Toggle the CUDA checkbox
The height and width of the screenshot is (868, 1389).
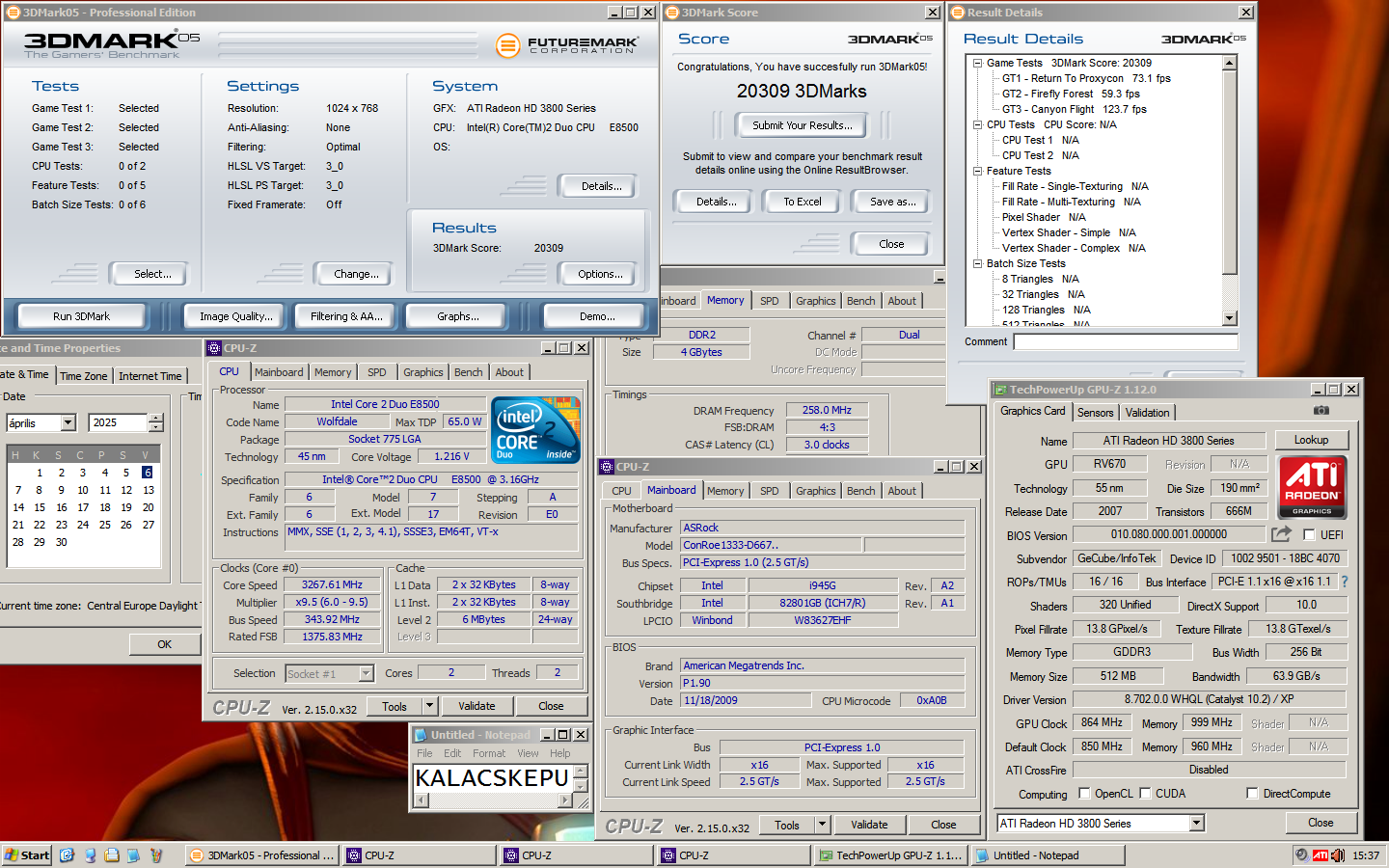(x=1145, y=794)
